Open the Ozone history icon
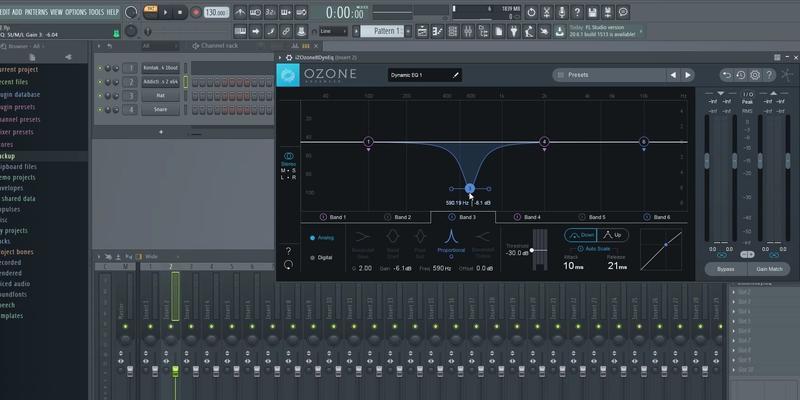 [x=741, y=76]
